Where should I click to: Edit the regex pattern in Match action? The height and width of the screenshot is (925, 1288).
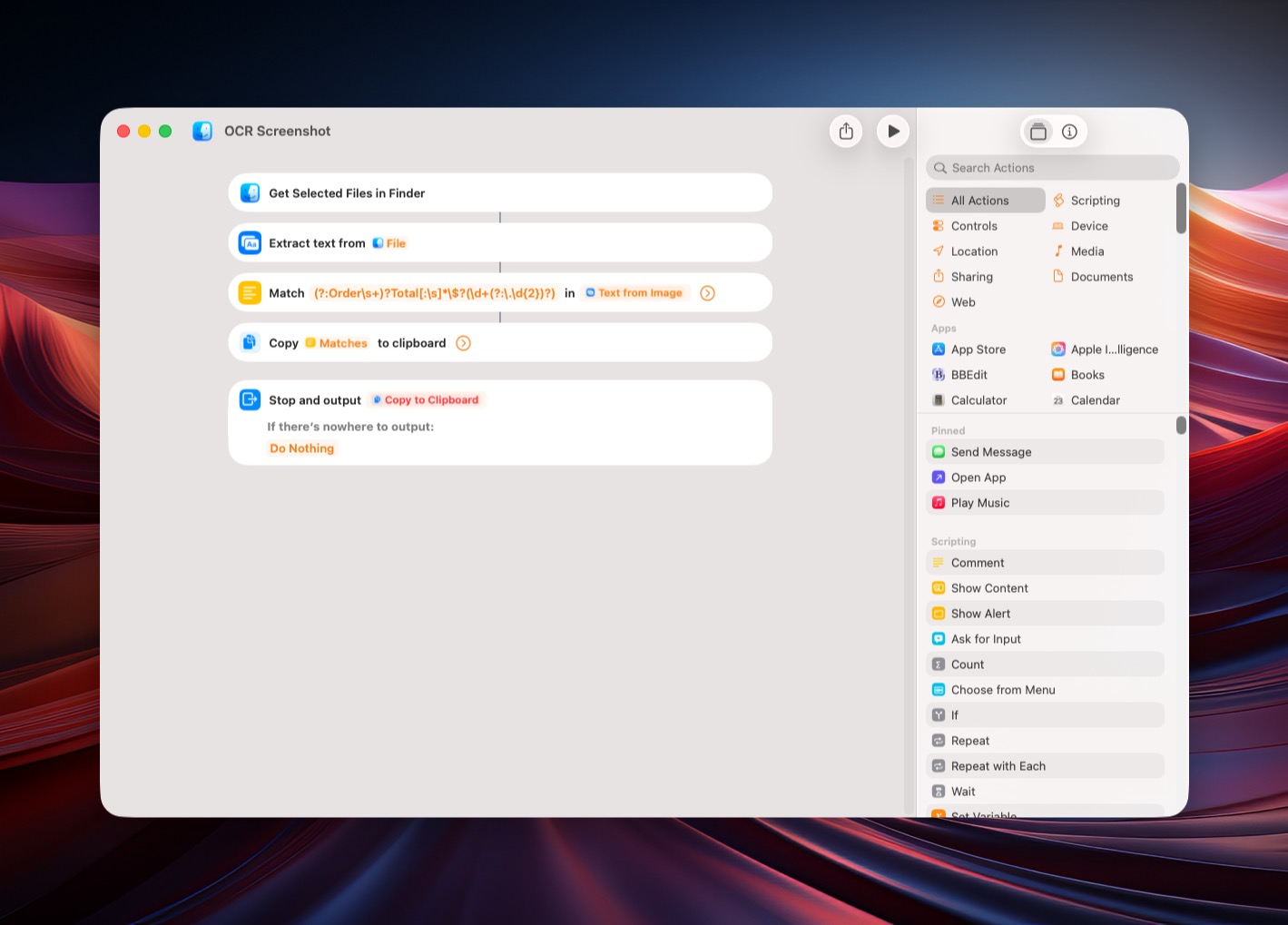[434, 293]
